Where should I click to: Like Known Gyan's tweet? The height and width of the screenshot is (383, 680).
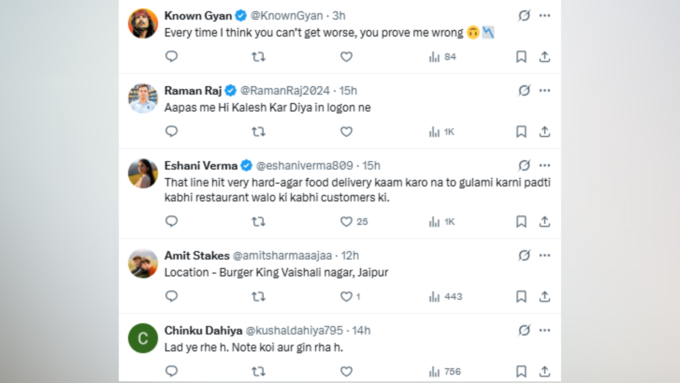346,57
